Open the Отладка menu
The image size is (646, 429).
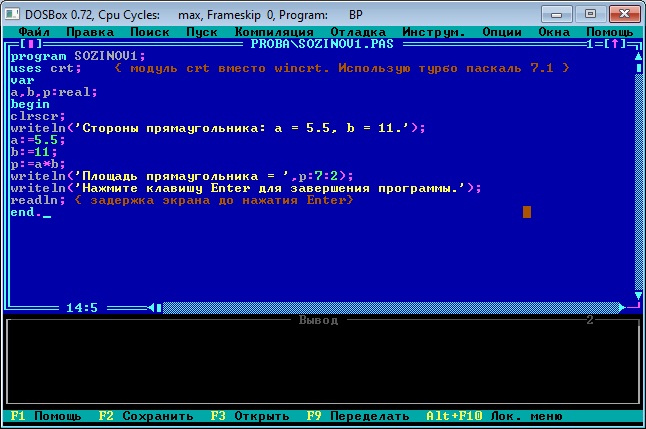pos(358,32)
